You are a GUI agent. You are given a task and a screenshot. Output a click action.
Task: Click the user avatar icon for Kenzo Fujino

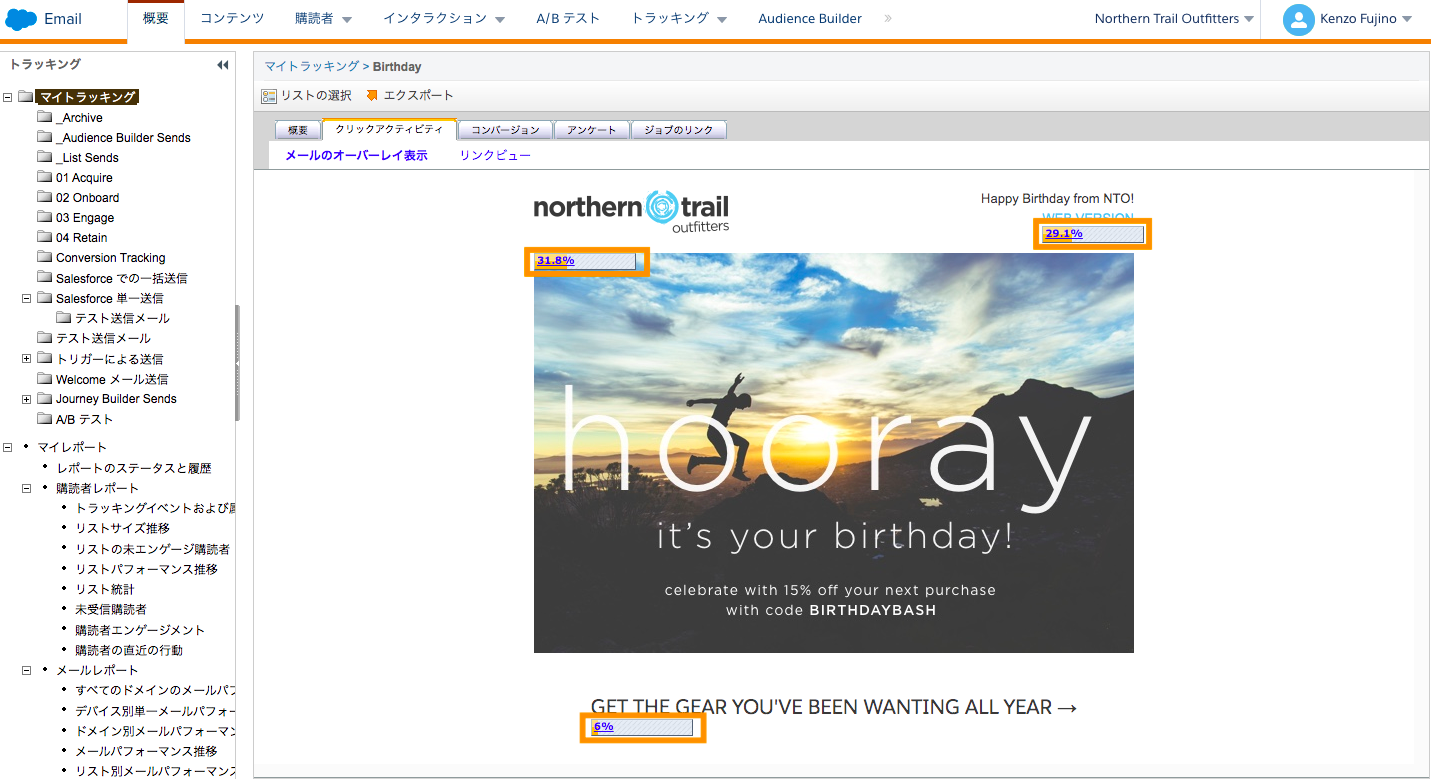[1298, 19]
